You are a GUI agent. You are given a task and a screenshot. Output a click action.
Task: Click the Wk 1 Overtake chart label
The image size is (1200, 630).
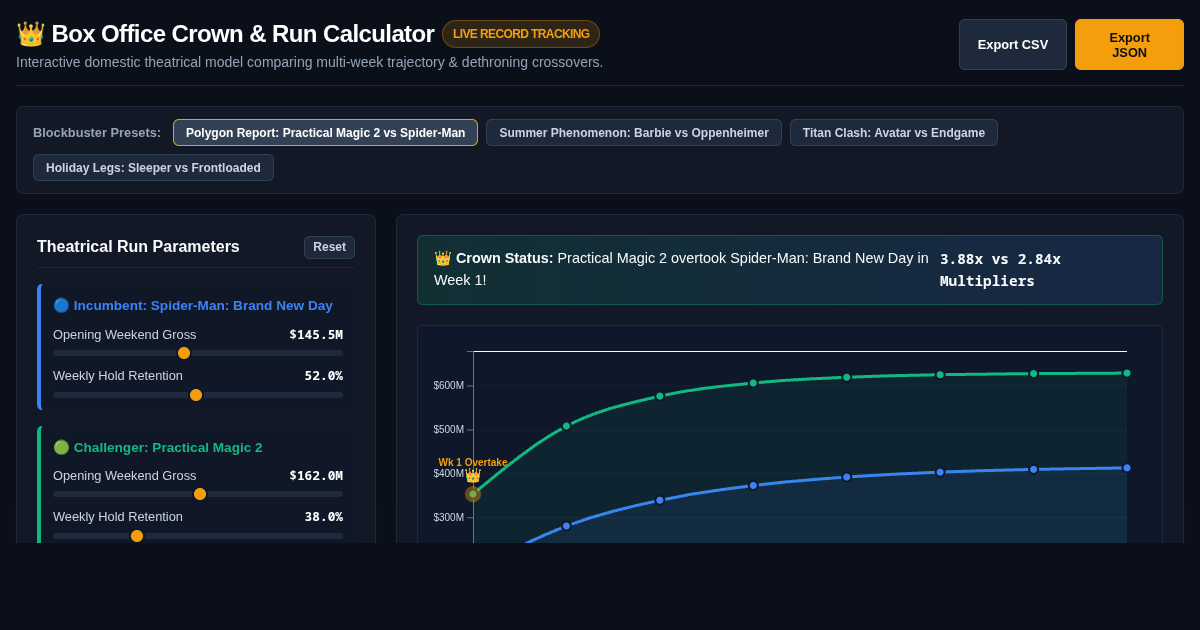pos(473,463)
